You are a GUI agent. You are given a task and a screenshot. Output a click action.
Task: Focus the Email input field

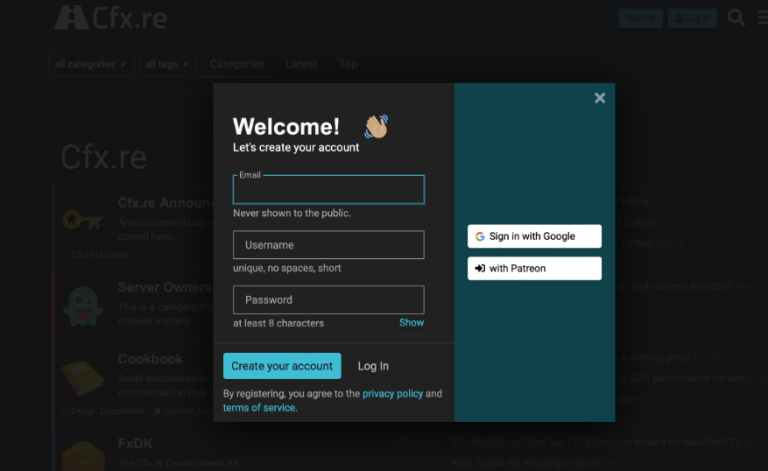tap(328, 192)
